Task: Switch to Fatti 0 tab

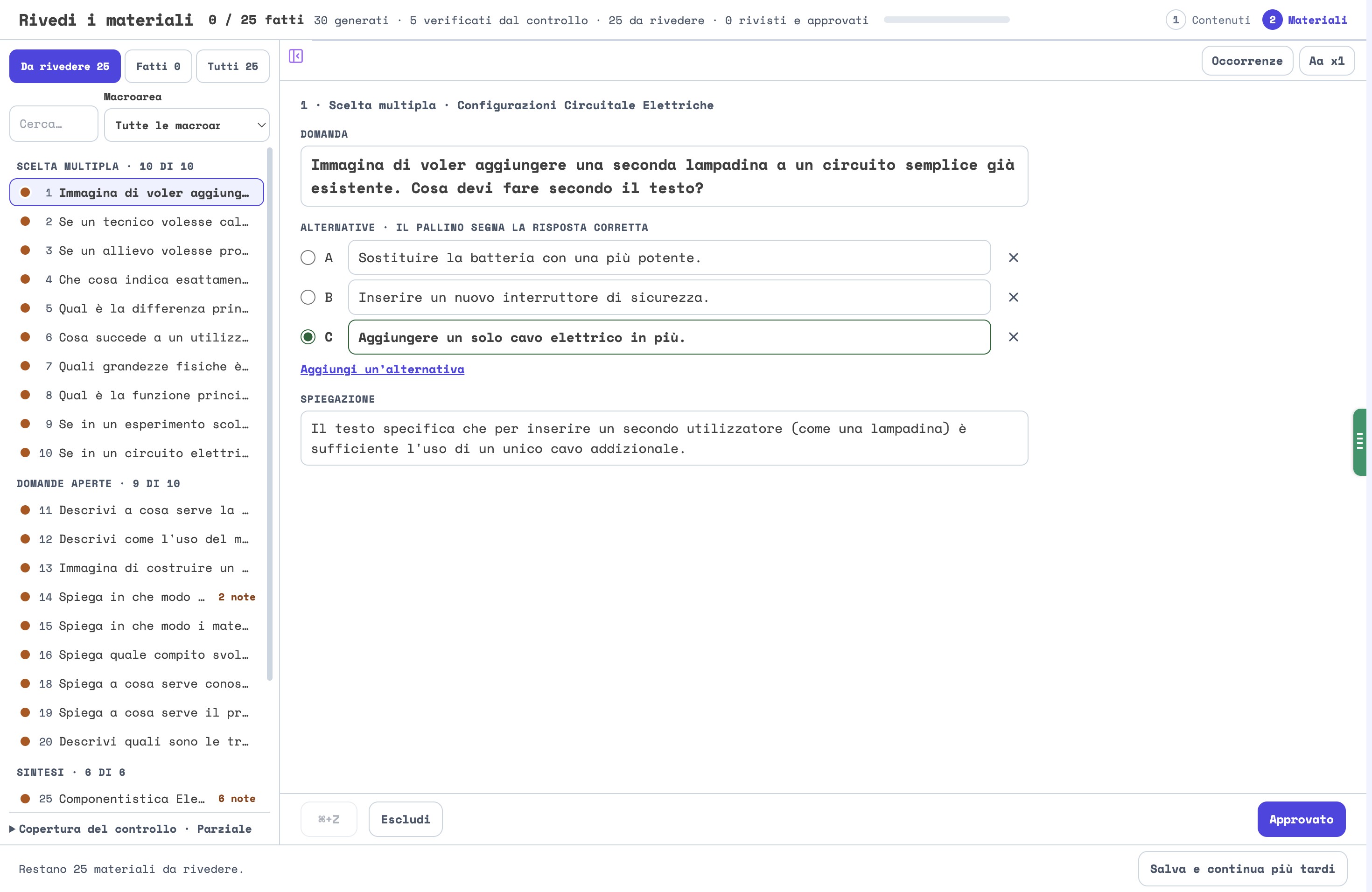Action: pyautogui.click(x=158, y=66)
